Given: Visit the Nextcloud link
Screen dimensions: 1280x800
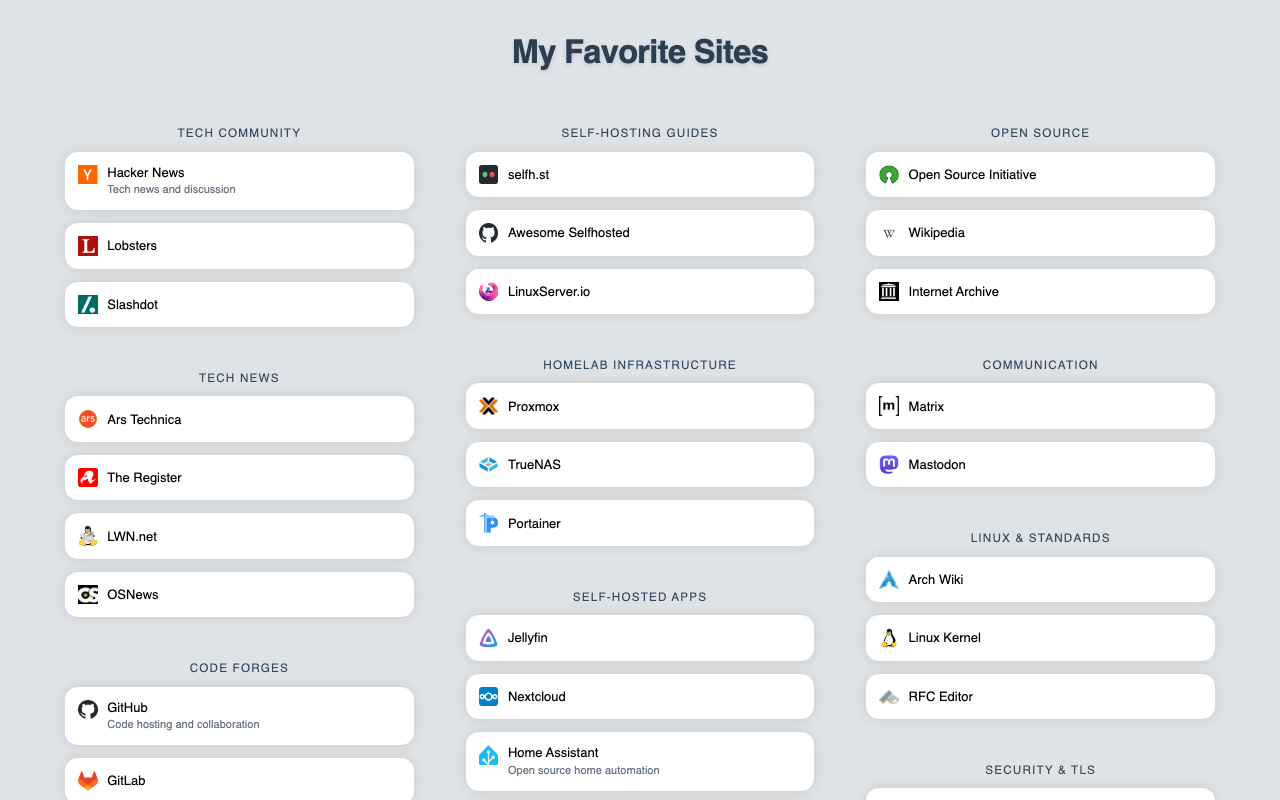Looking at the screenshot, I should coord(640,696).
